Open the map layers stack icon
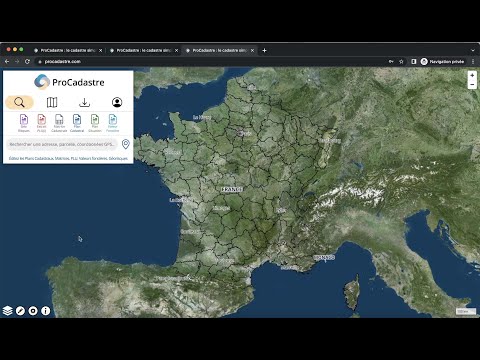The width and height of the screenshot is (480, 360). pos(7,311)
